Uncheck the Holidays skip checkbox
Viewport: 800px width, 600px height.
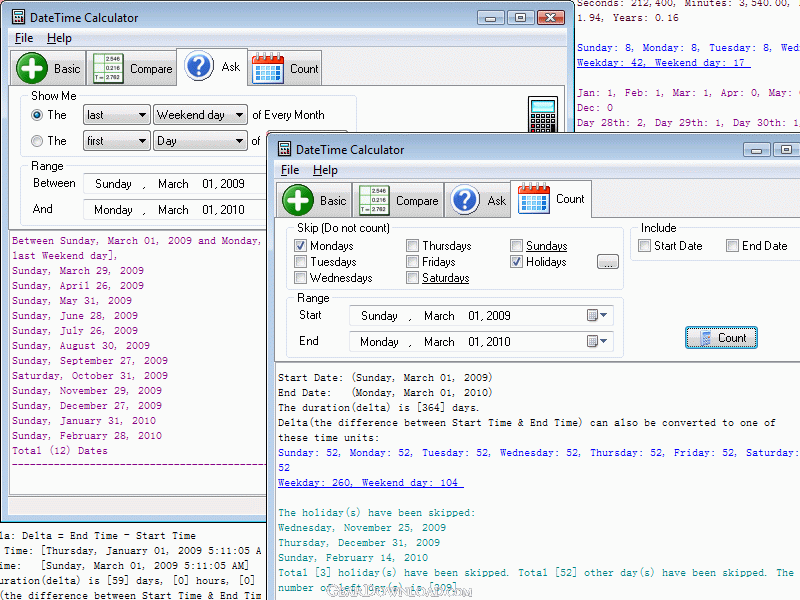[x=516, y=262]
